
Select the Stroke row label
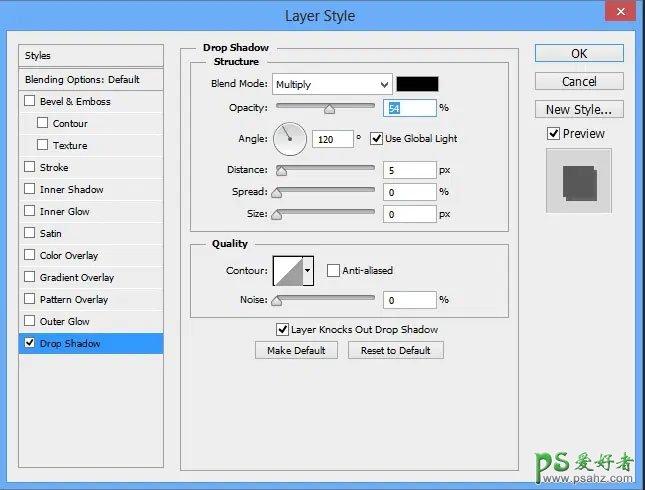point(54,167)
